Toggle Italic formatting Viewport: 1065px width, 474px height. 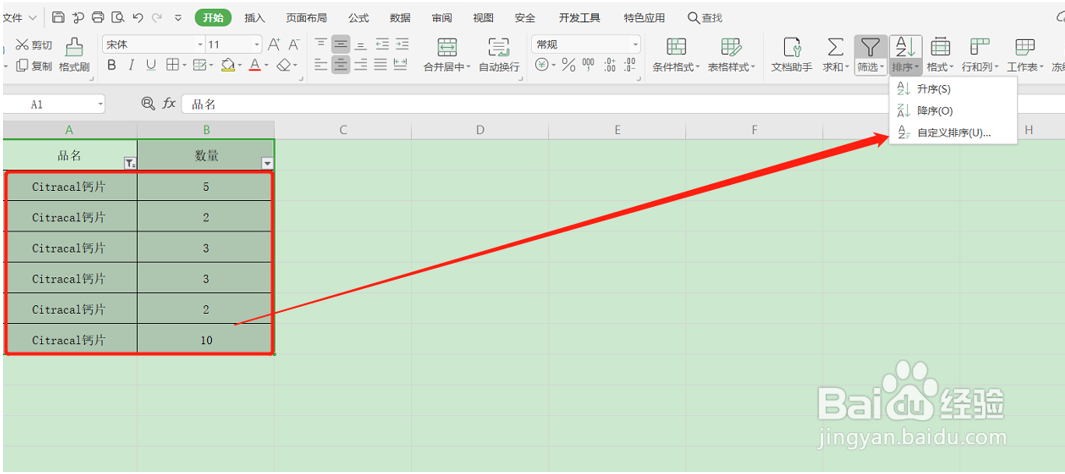coord(131,66)
